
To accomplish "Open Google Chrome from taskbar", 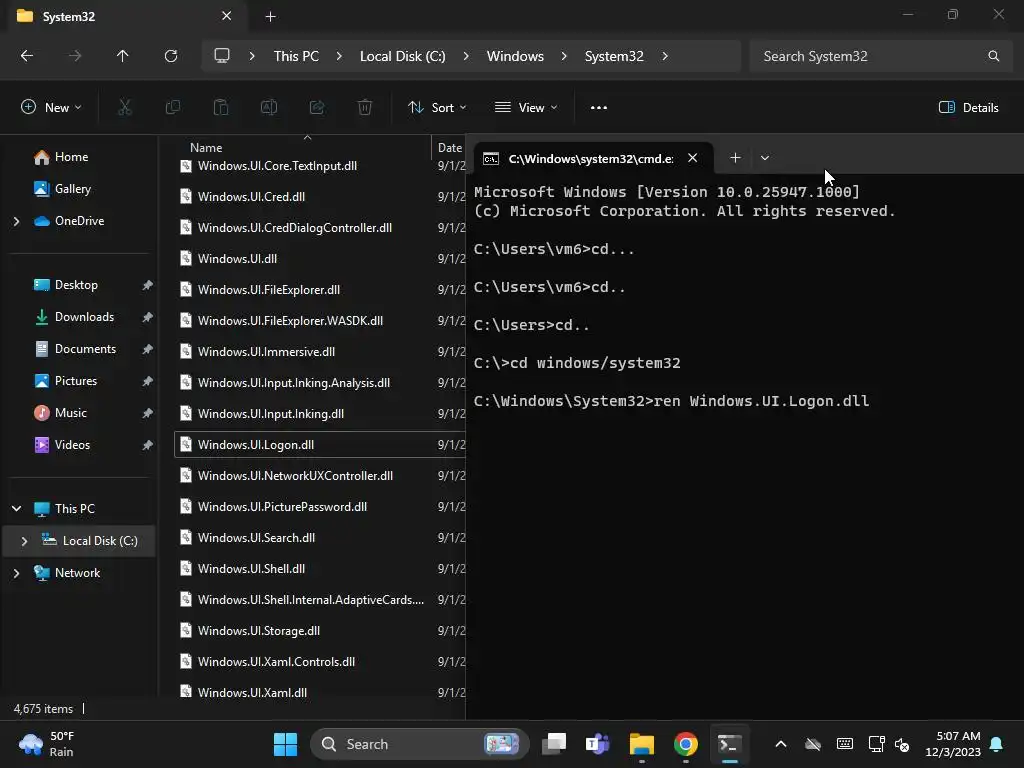I will (686, 744).
